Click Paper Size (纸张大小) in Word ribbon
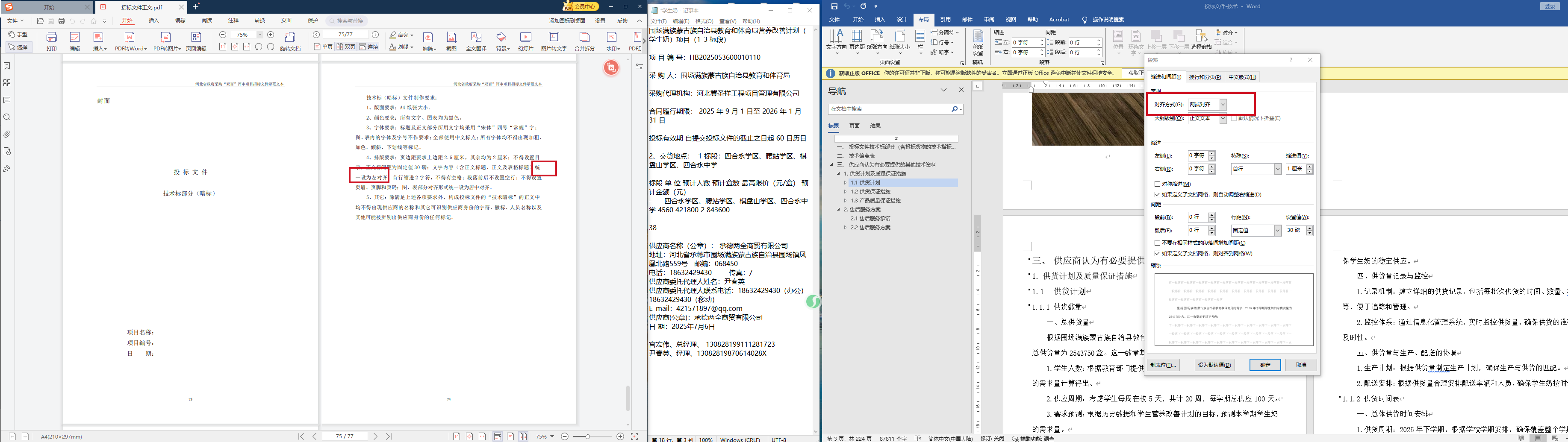The height and width of the screenshot is (442, 1568). [900, 41]
